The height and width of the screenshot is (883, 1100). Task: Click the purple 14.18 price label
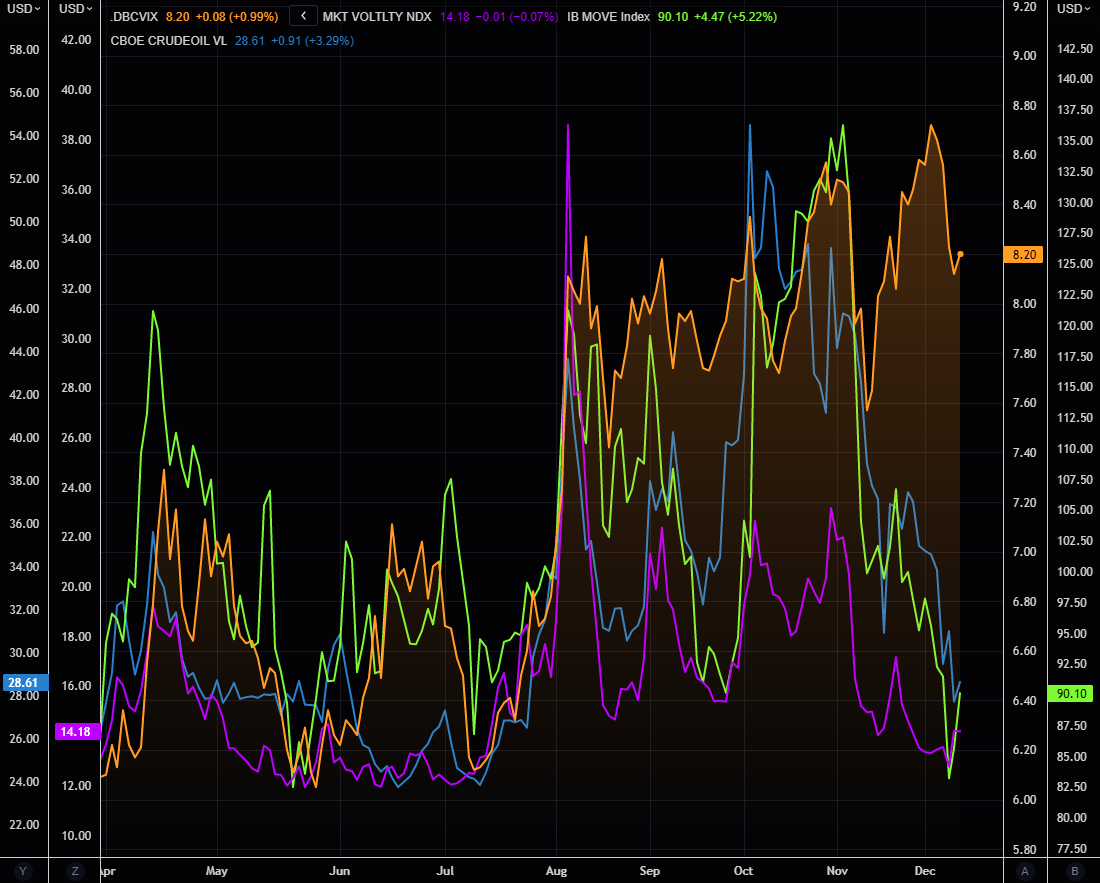[x=75, y=732]
